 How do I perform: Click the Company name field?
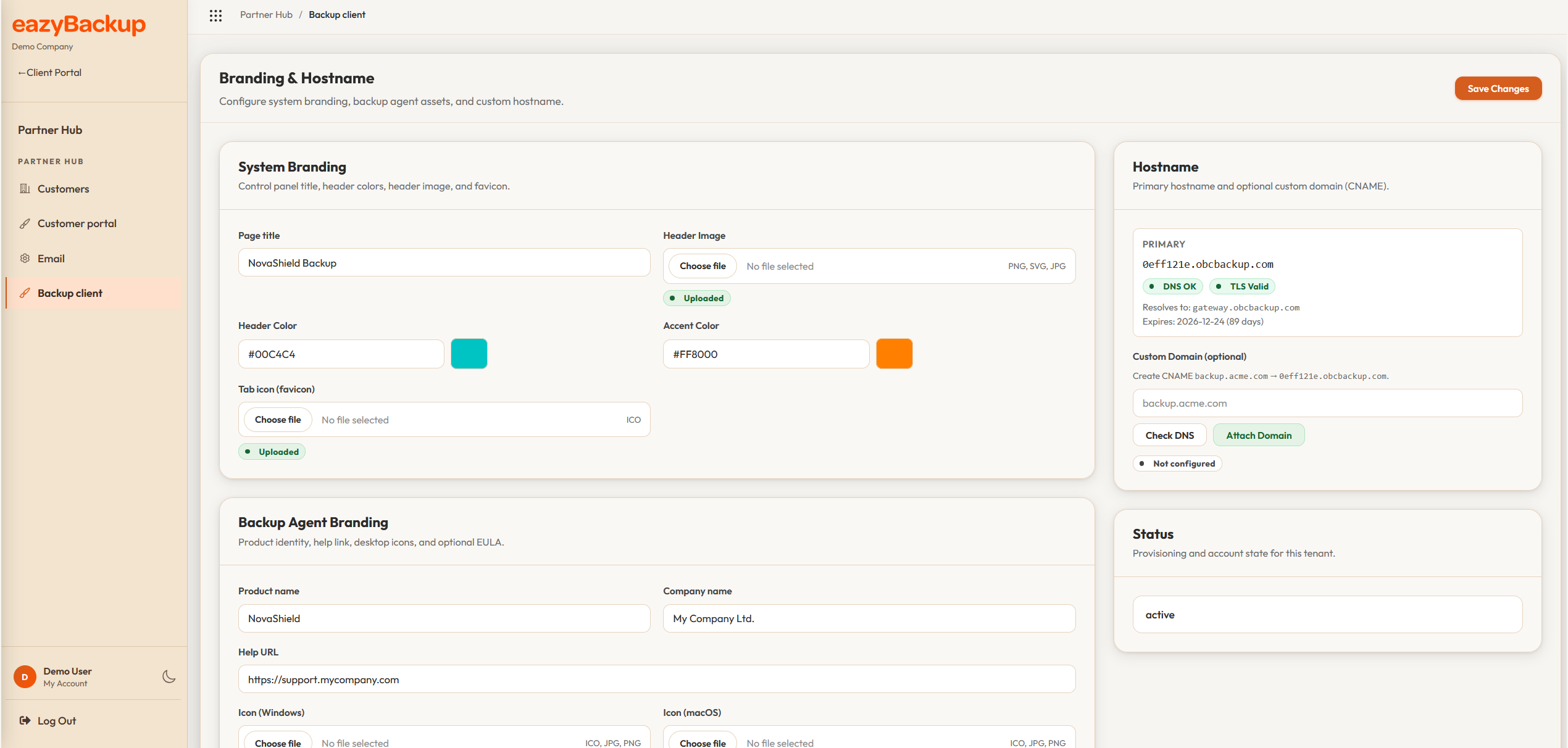pyautogui.click(x=869, y=618)
